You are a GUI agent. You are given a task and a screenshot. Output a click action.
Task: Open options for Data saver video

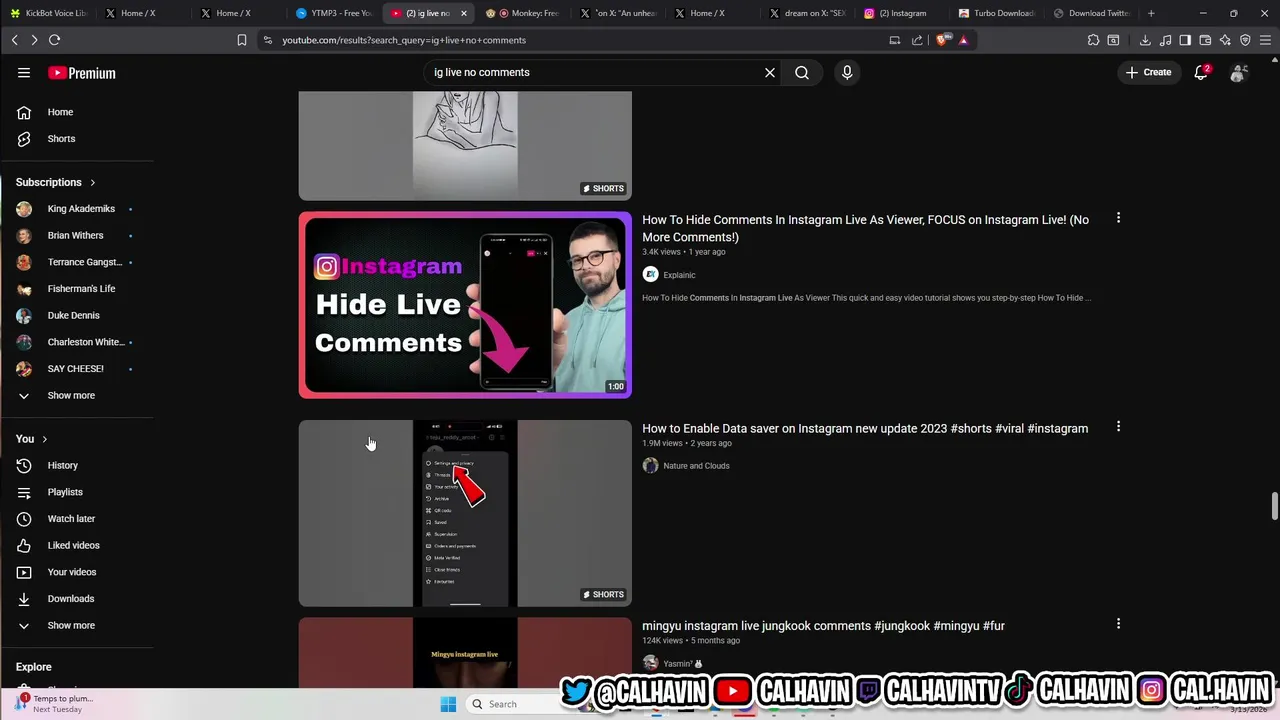click(1118, 426)
